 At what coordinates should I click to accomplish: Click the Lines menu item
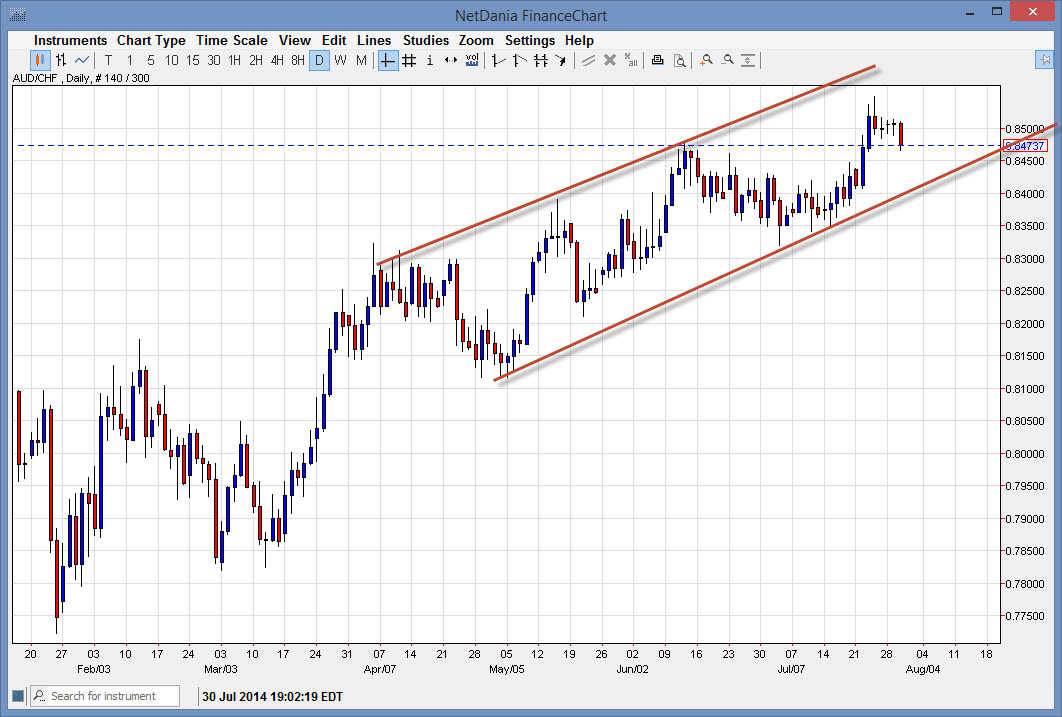(x=374, y=40)
